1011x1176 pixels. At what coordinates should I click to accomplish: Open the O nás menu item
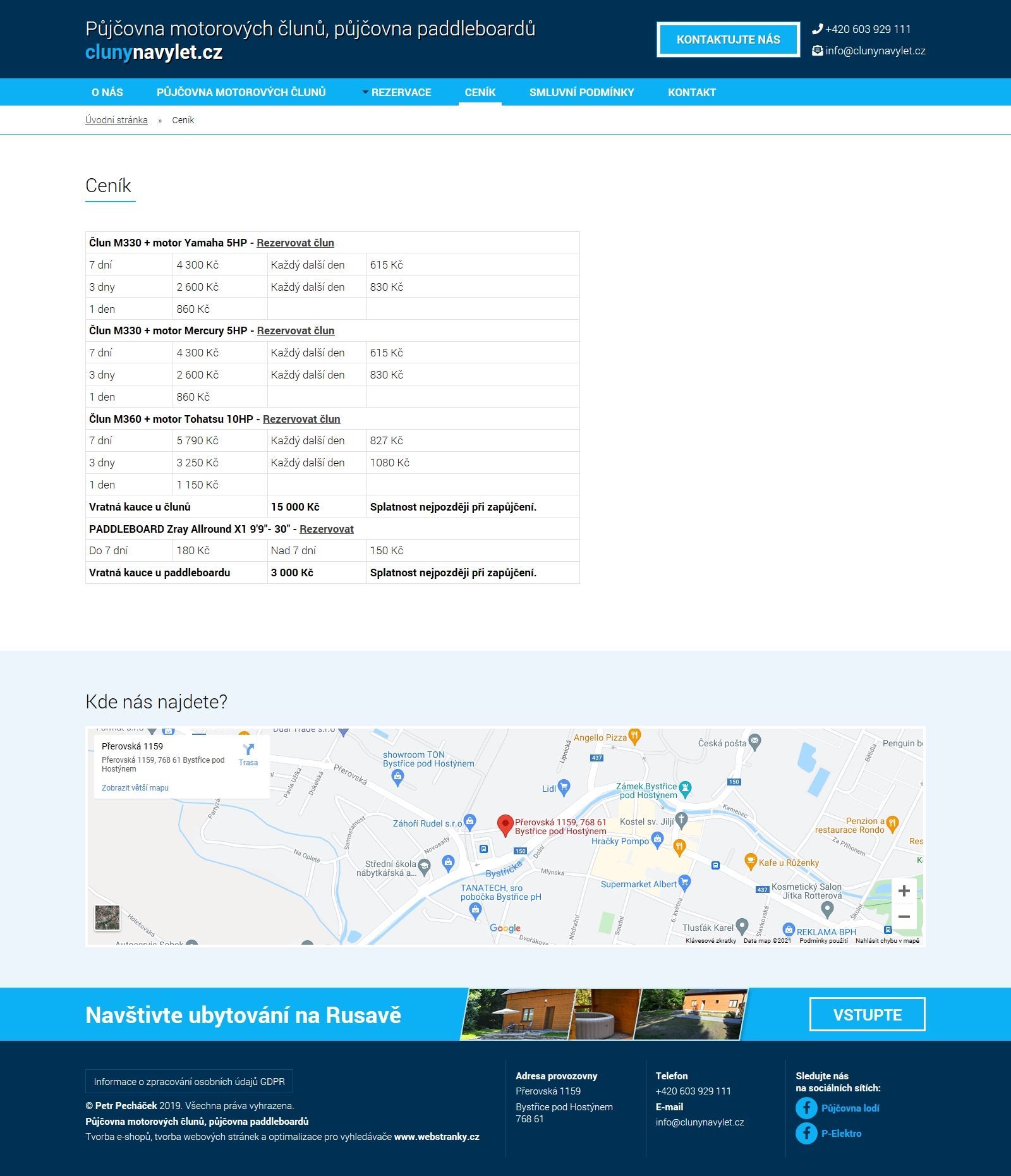pyautogui.click(x=107, y=92)
